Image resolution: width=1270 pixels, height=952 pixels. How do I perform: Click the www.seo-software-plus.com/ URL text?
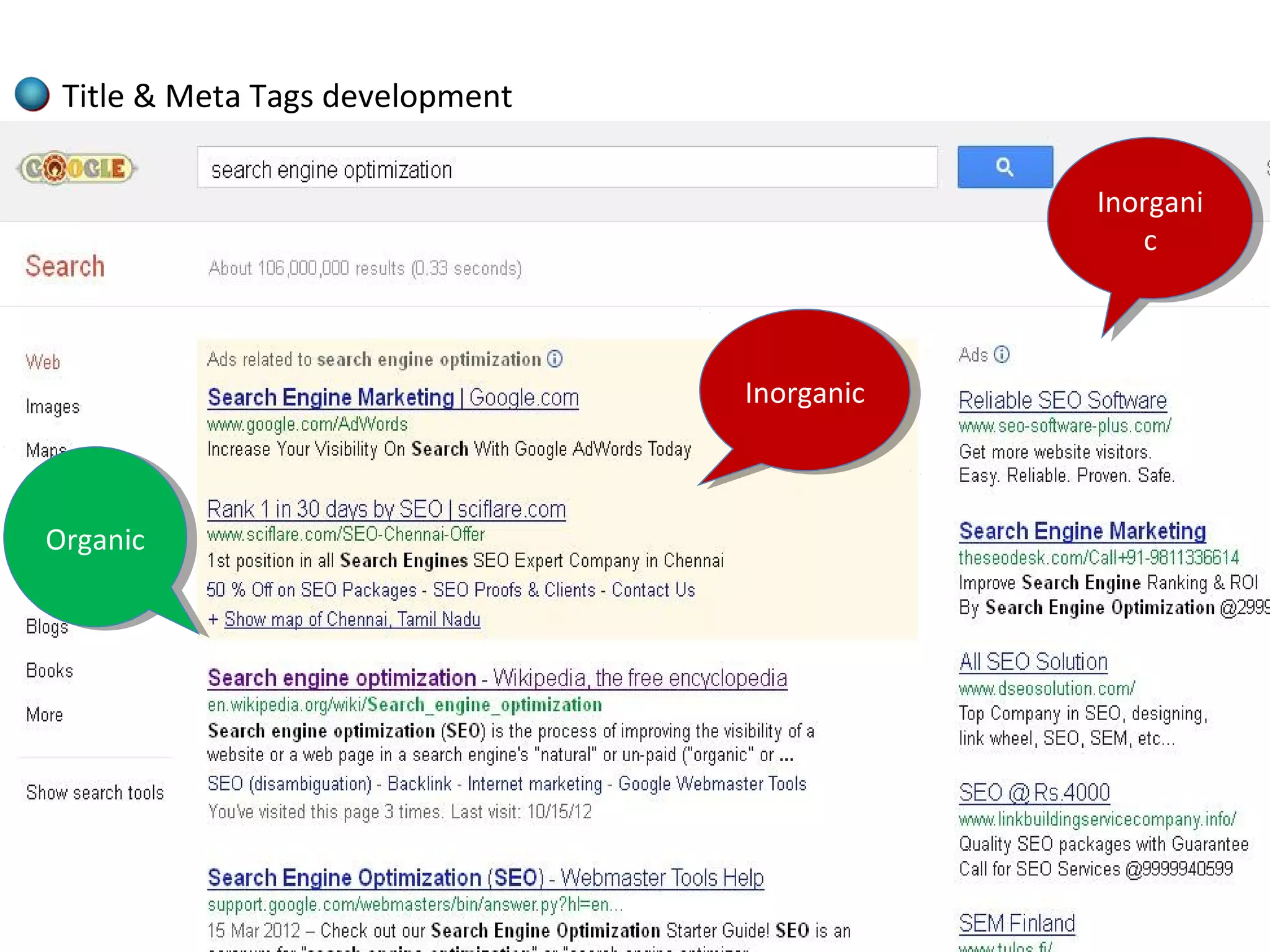pos(1065,426)
